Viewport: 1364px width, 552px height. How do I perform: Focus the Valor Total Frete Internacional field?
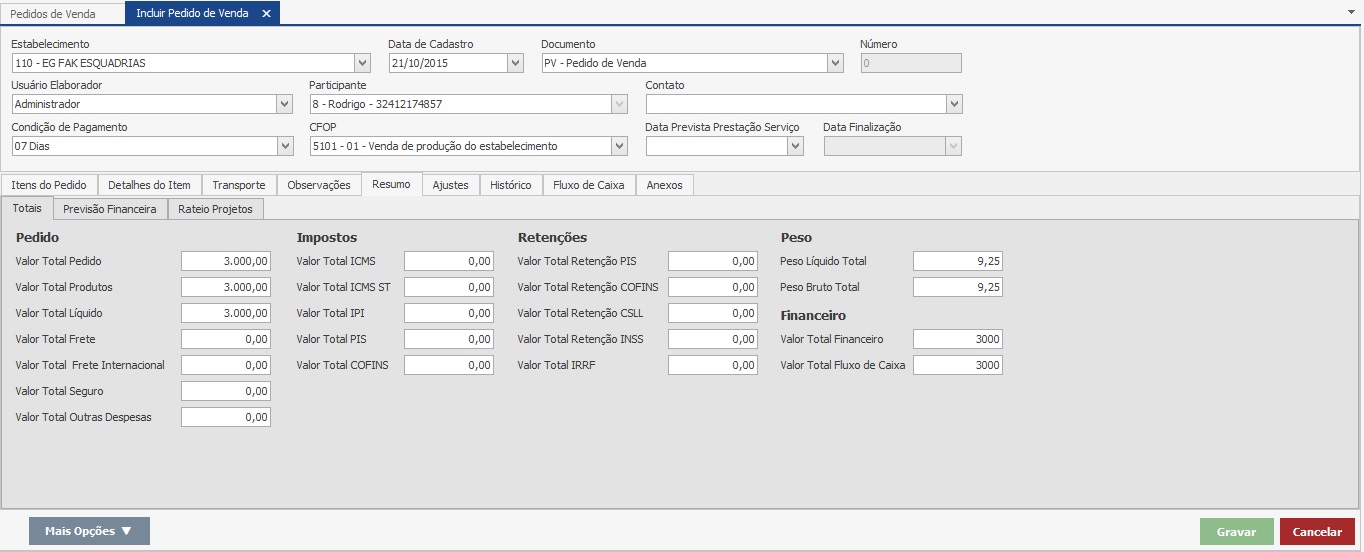click(226, 365)
